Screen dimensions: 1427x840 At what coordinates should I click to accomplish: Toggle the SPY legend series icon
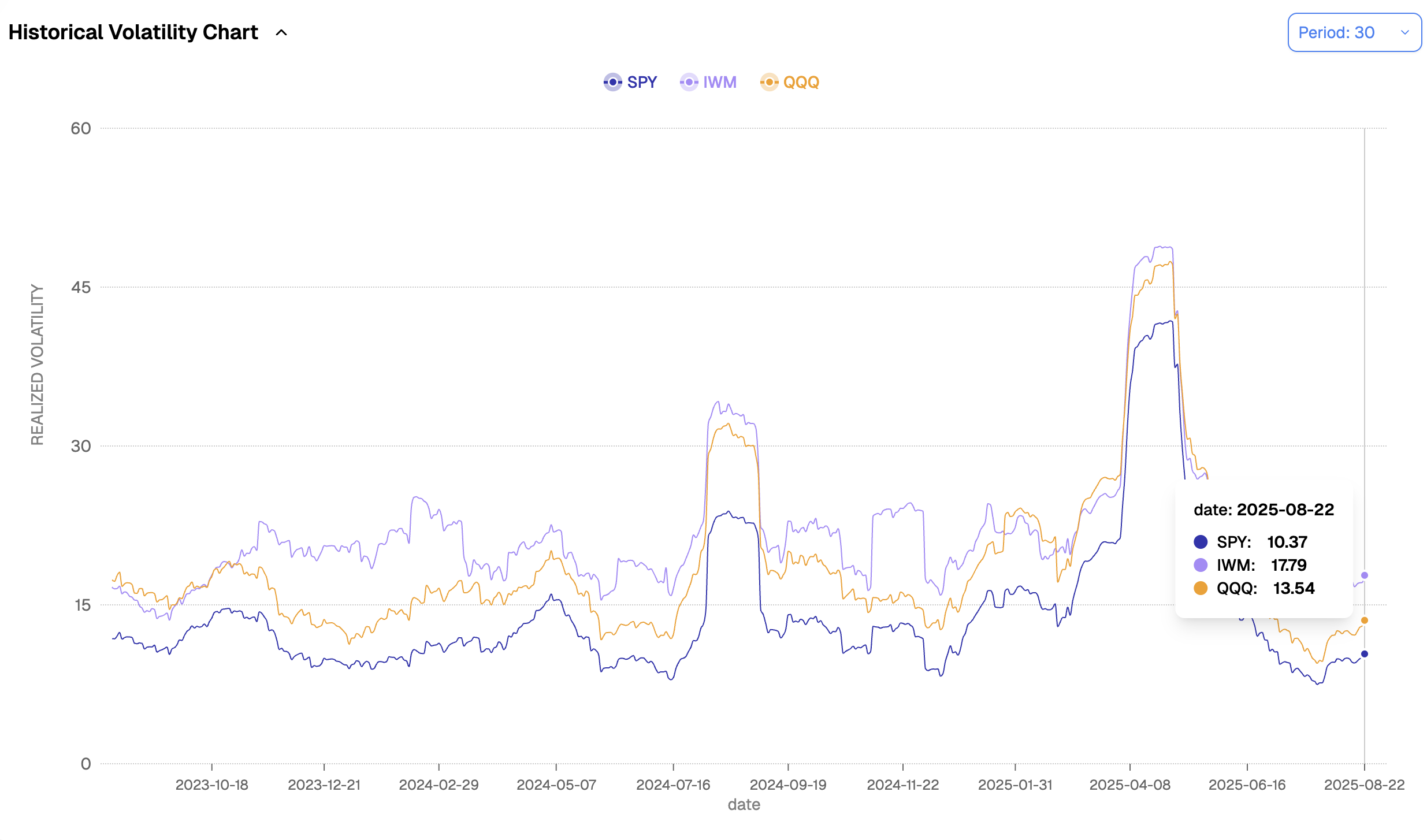[x=612, y=82]
